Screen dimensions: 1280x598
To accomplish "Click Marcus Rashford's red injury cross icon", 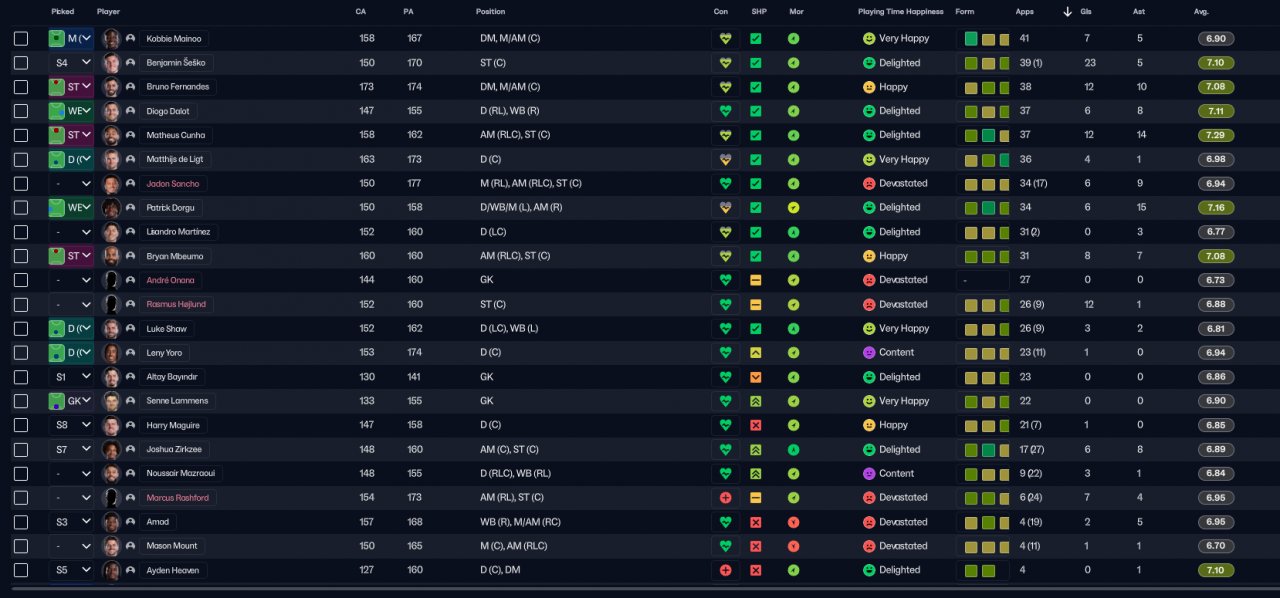I will pyautogui.click(x=725, y=498).
